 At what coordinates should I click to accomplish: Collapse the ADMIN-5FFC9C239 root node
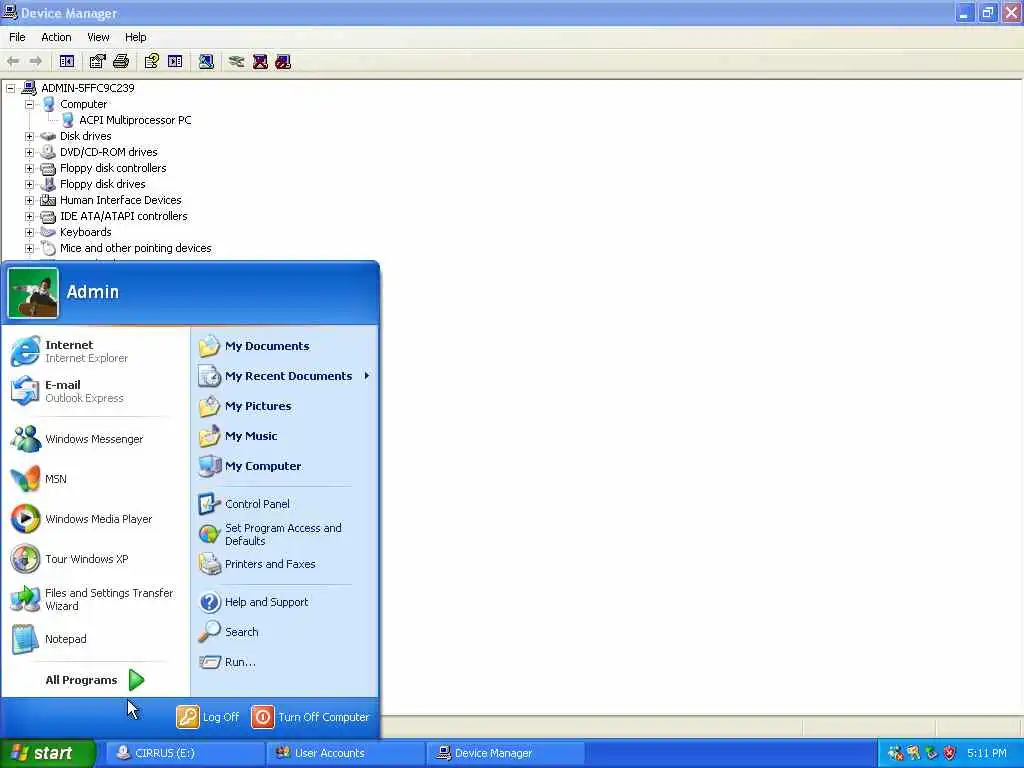[x=10, y=88]
